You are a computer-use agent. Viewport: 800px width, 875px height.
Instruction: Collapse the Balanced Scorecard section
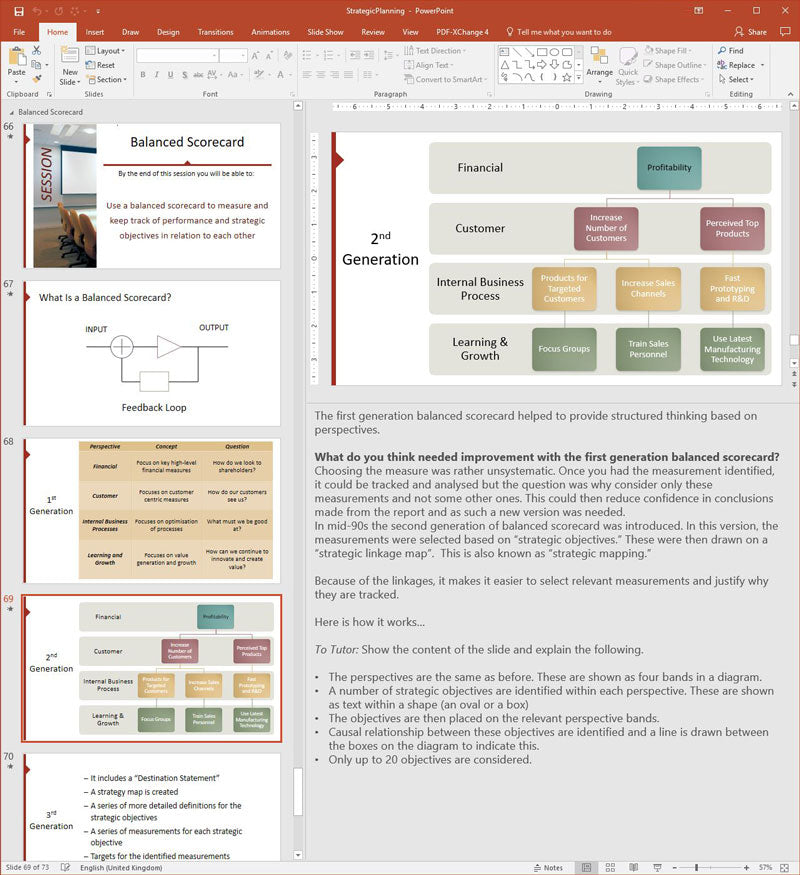tap(12, 112)
